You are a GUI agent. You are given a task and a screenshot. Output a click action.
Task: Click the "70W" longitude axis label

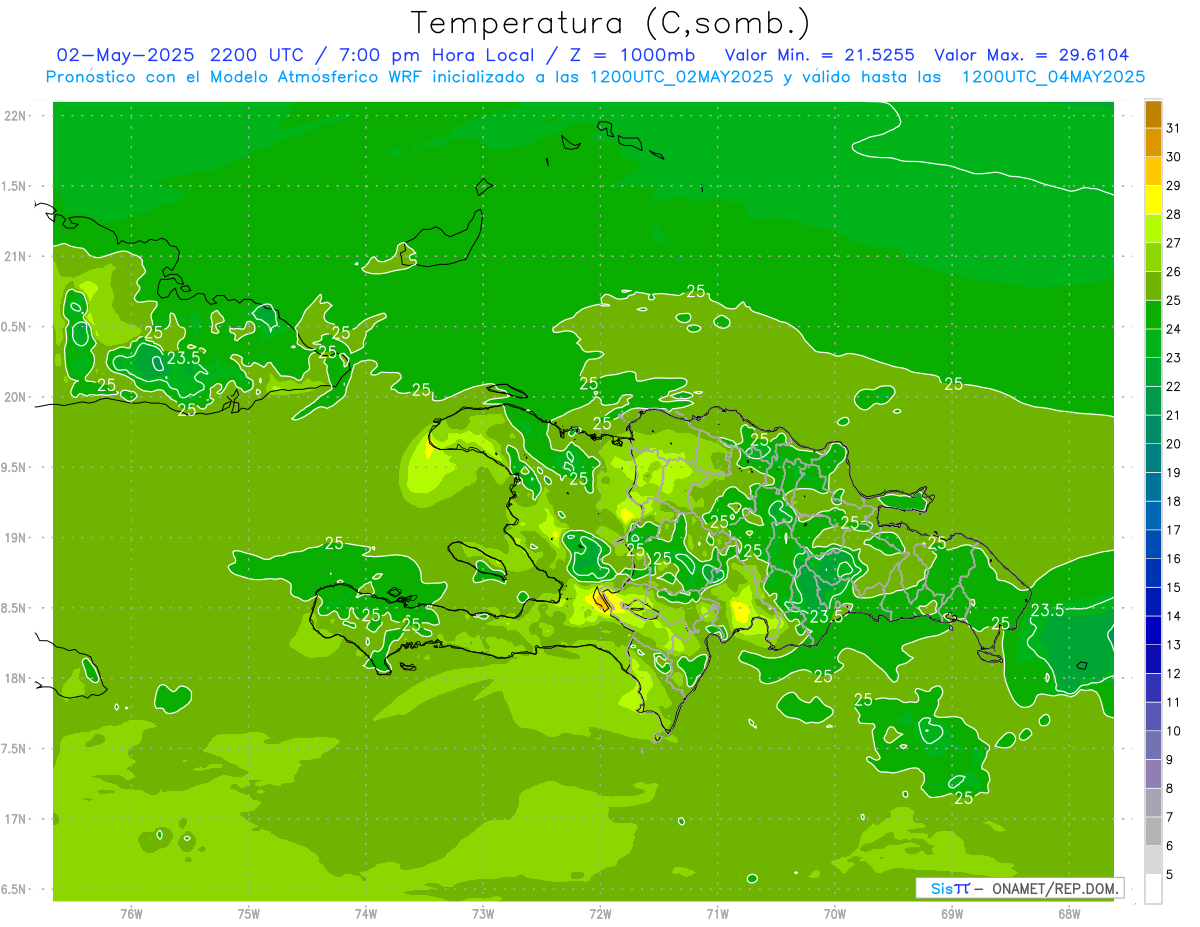tap(835, 914)
